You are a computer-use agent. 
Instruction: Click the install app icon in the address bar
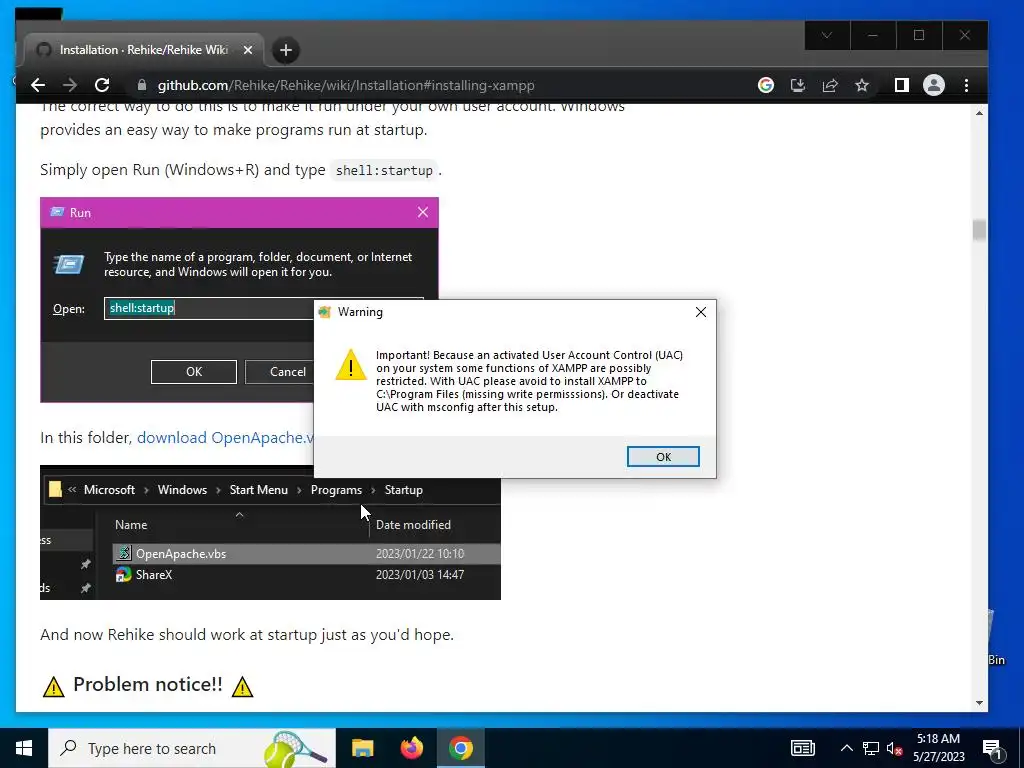pyautogui.click(x=797, y=85)
